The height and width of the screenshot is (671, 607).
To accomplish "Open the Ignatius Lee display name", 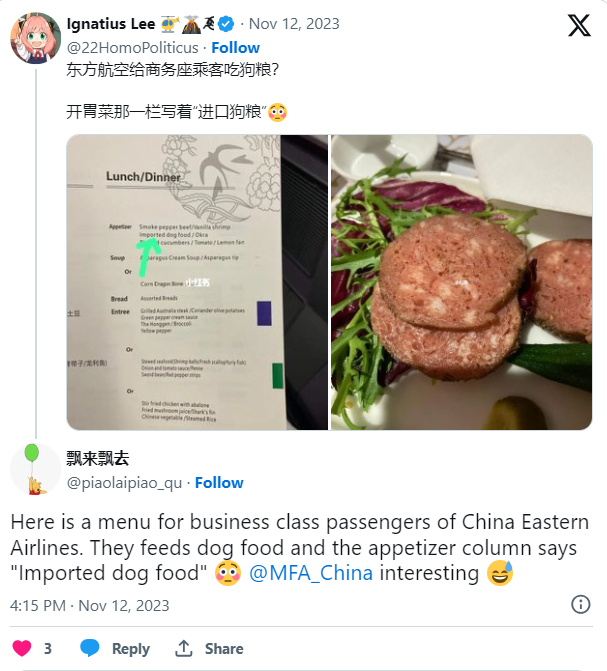I will click(111, 24).
